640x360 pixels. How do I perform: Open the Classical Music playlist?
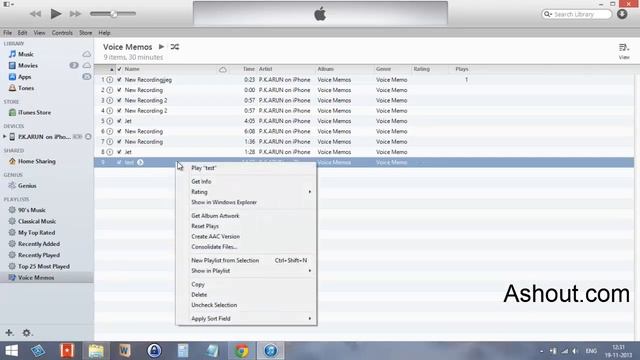37,221
